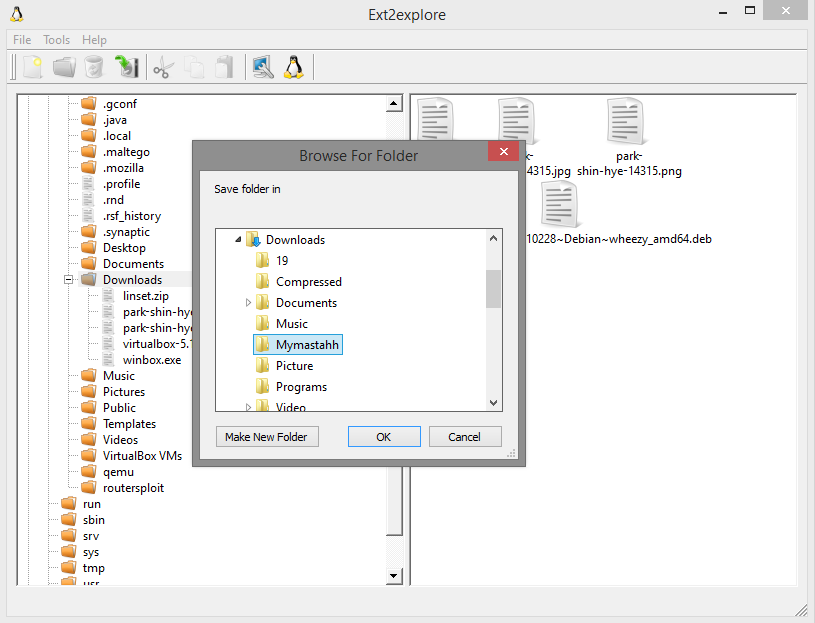The width and height of the screenshot is (815, 623).
Task: Click the monitor with tools settings icon
Action: pos(263,68)
